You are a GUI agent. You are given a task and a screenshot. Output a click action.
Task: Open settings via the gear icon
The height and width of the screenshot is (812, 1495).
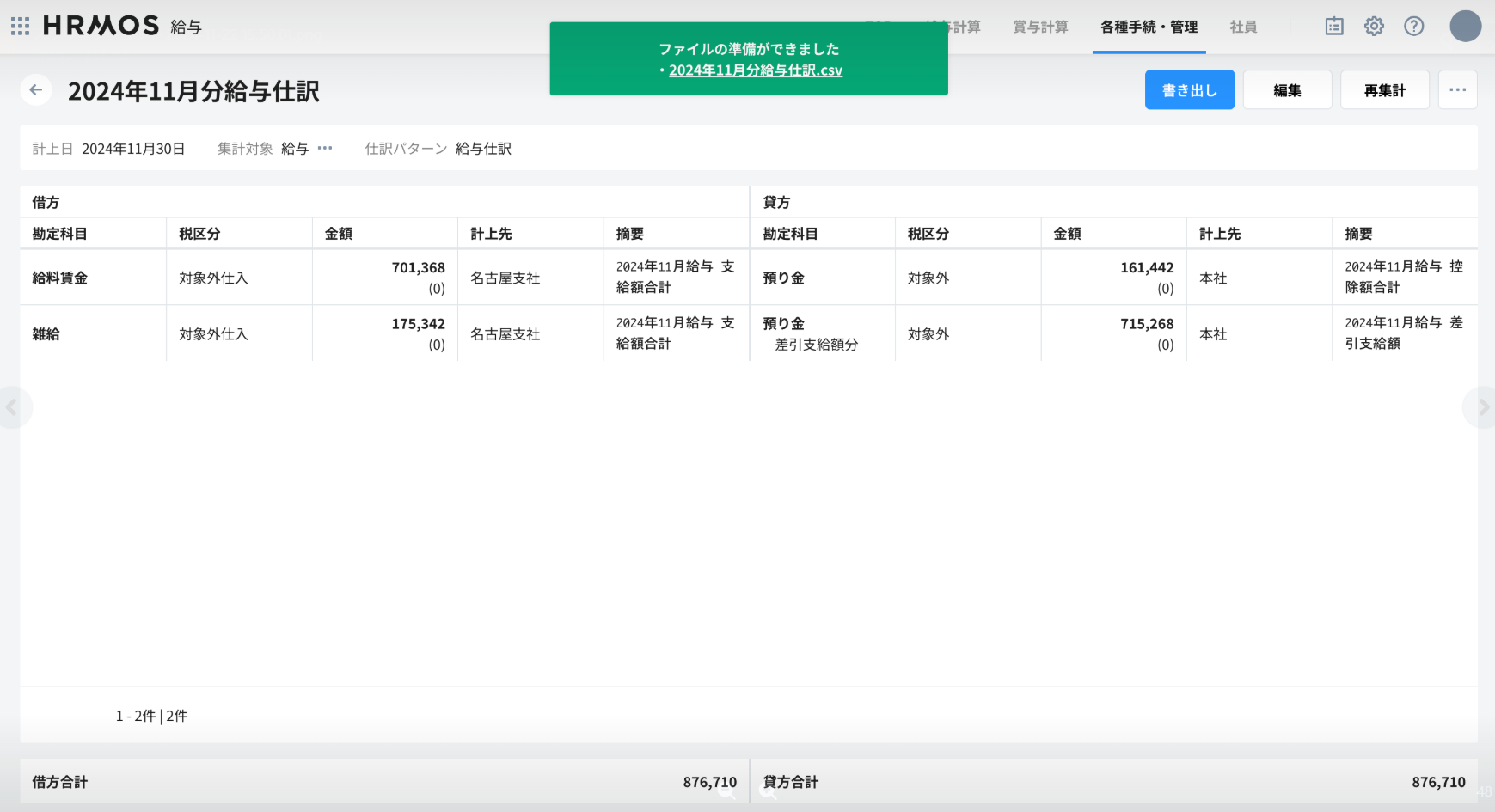pyautogui.click(x=1374, y=27)
